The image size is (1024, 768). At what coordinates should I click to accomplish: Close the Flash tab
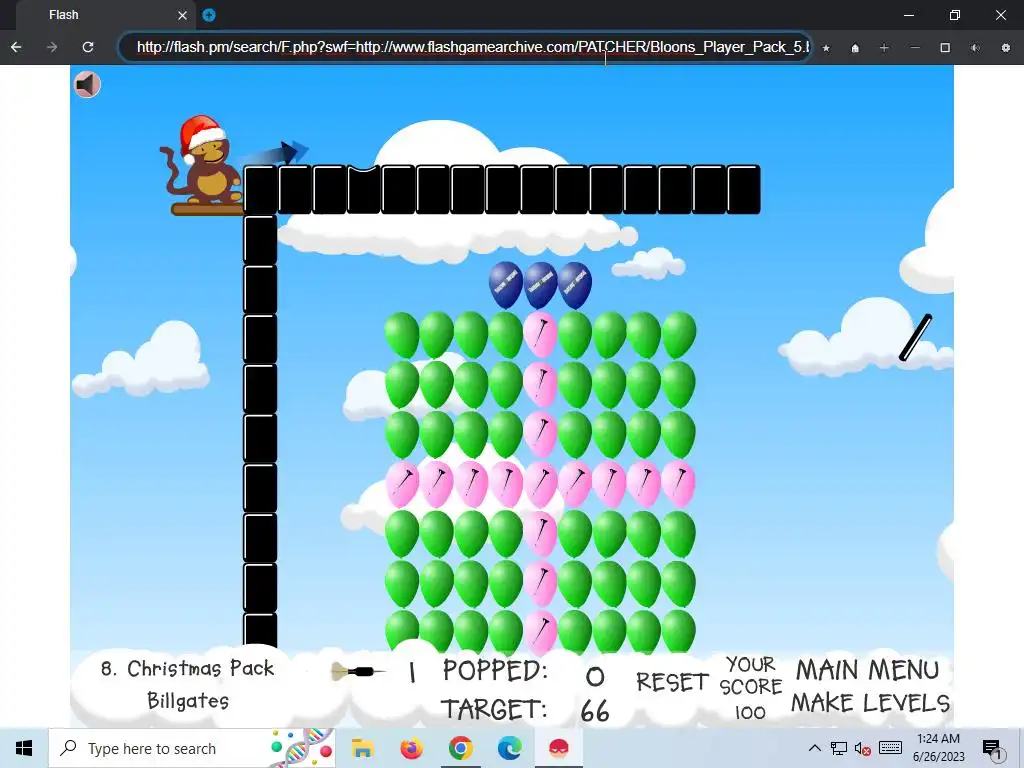pos(182,15)
